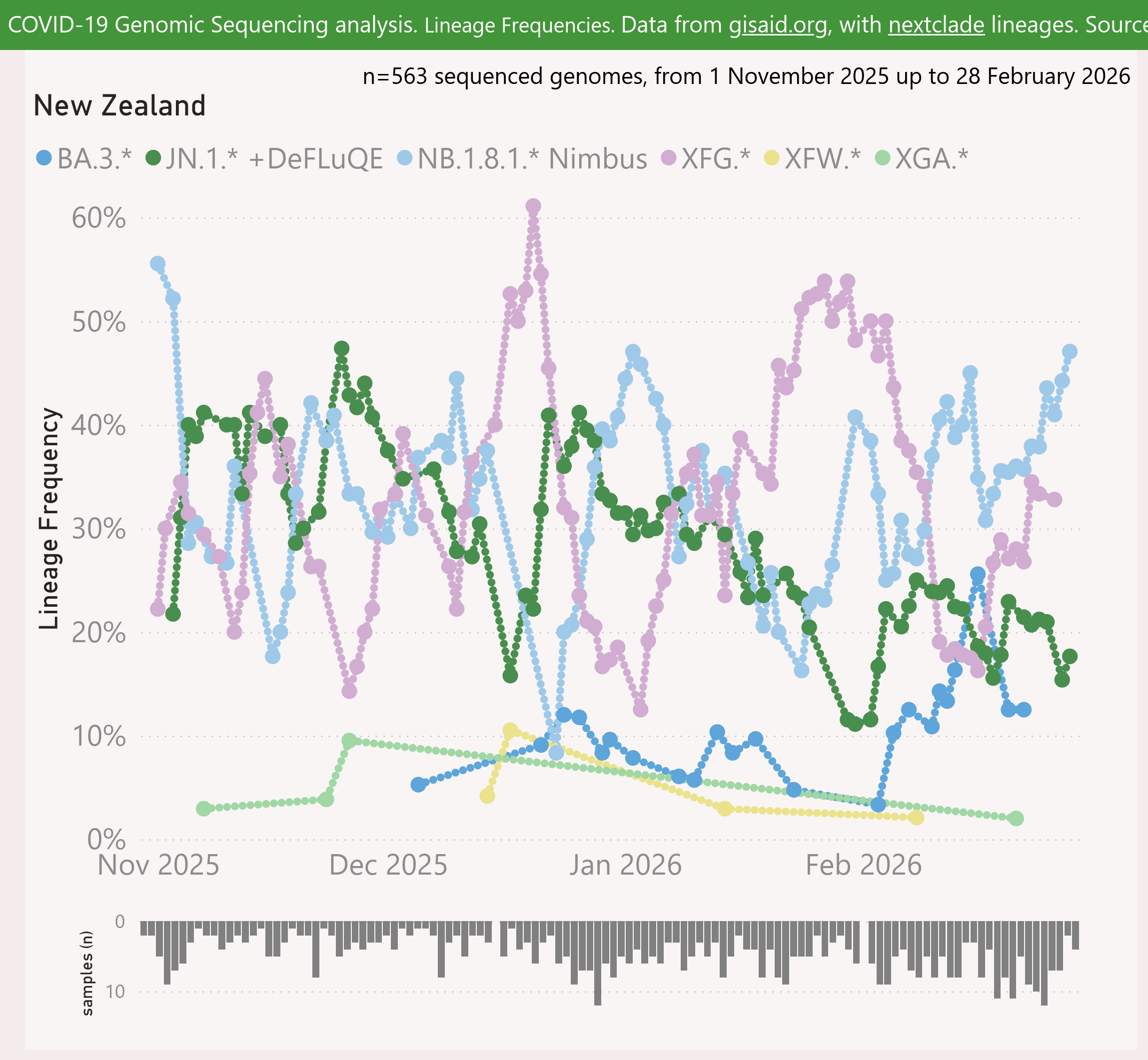Screen dimensions: 1148x1060
Task: Click the Lineage Frequency axis title
Action: pyautogui.click(x=49, y=519)
